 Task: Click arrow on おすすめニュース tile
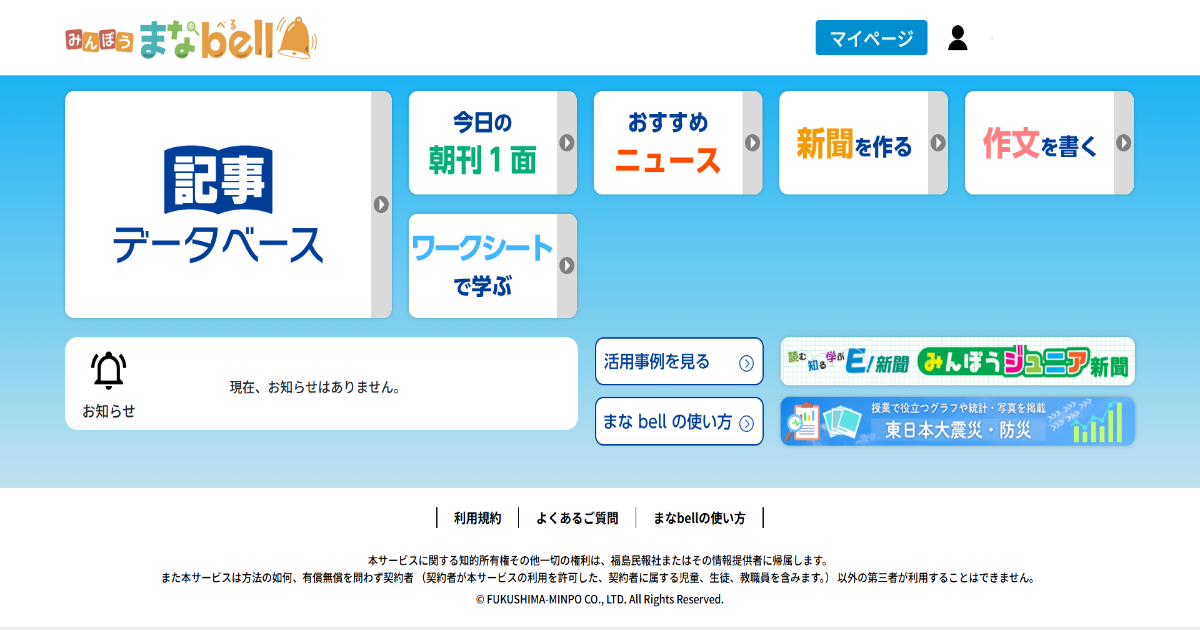tap(752, 143)
